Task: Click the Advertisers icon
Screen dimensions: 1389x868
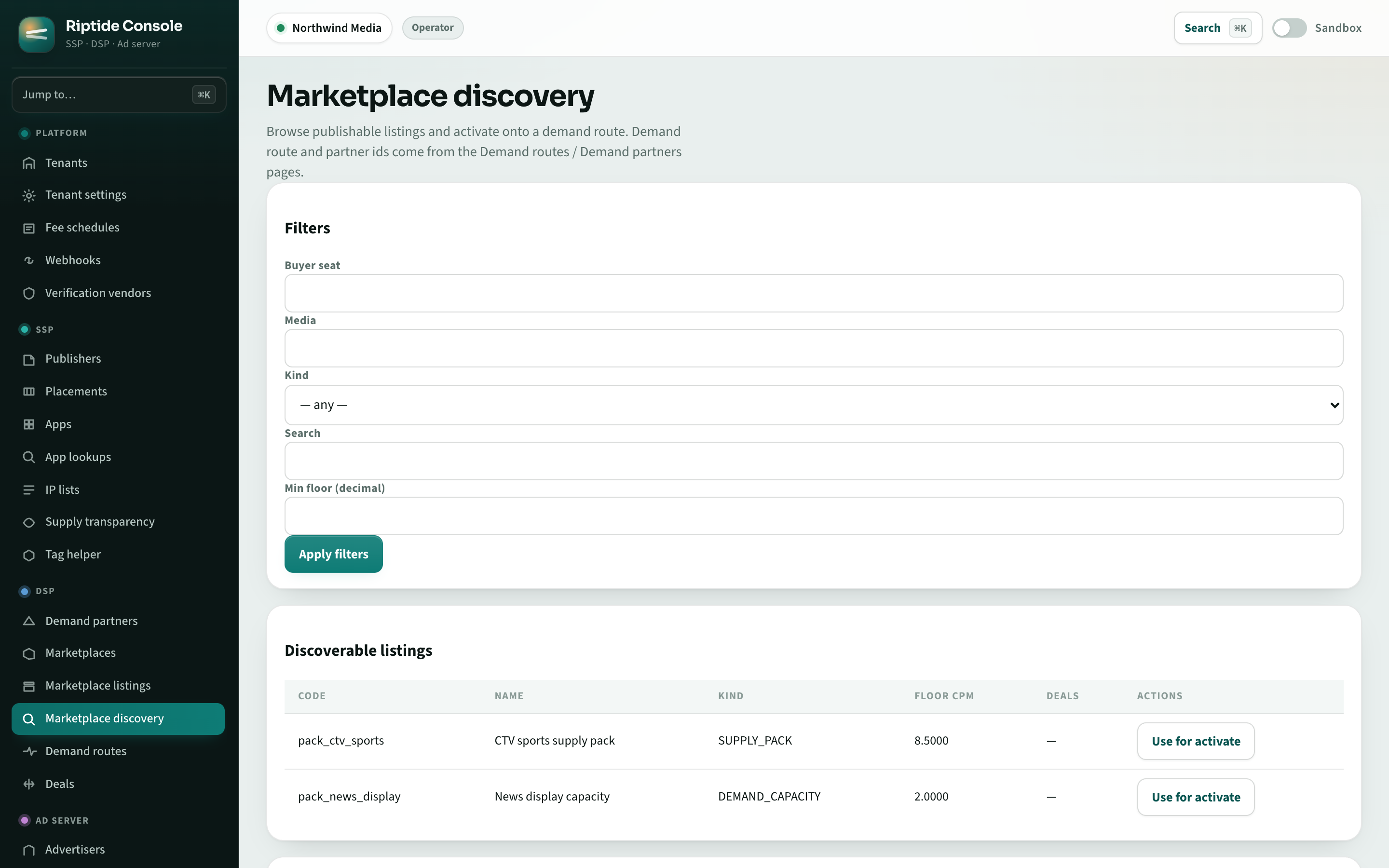Action: 29,850
